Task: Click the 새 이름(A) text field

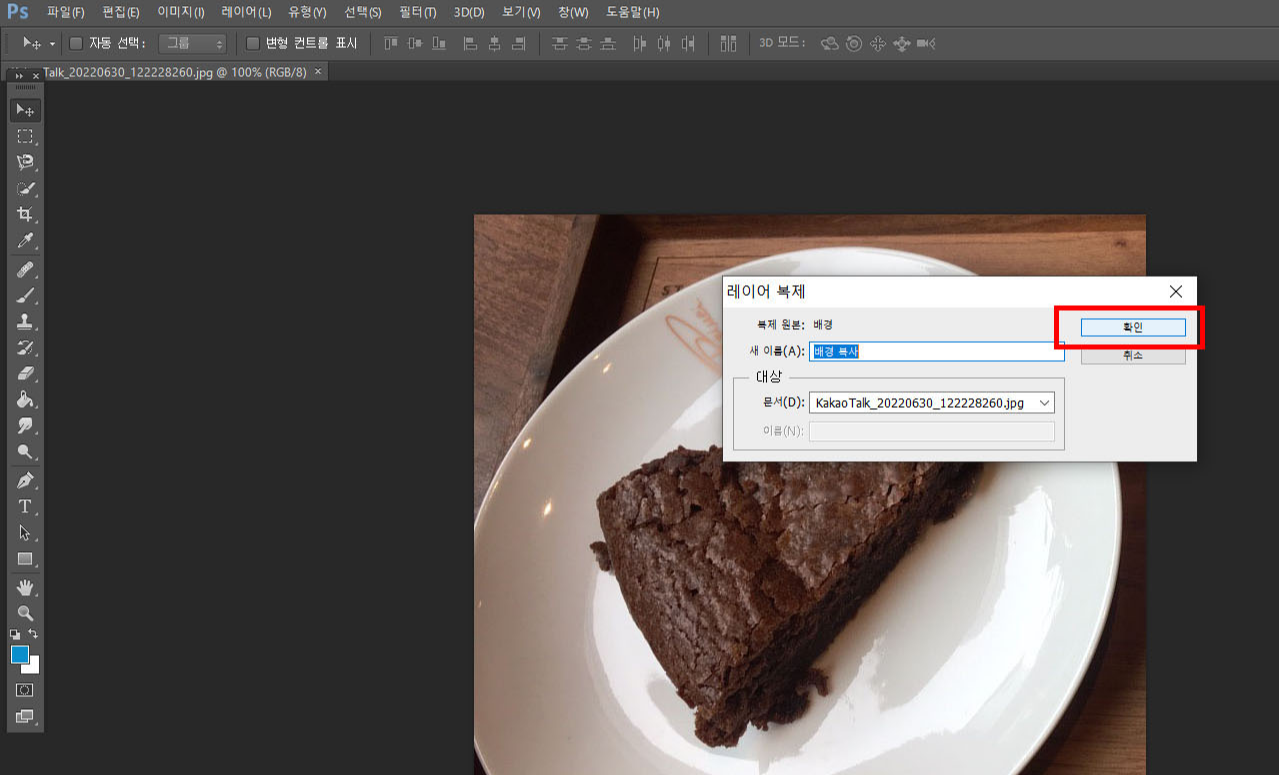Action: [936, 351]
